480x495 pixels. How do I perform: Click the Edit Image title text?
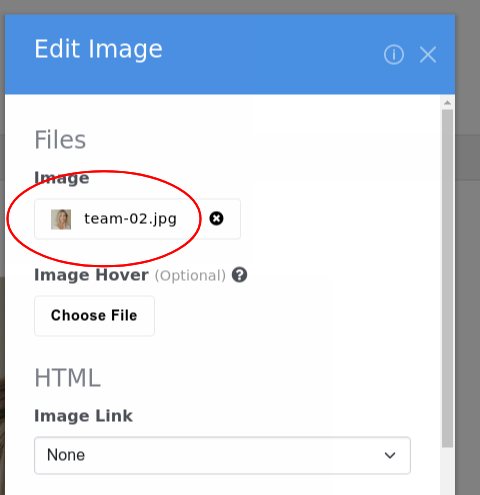(98, 49)
